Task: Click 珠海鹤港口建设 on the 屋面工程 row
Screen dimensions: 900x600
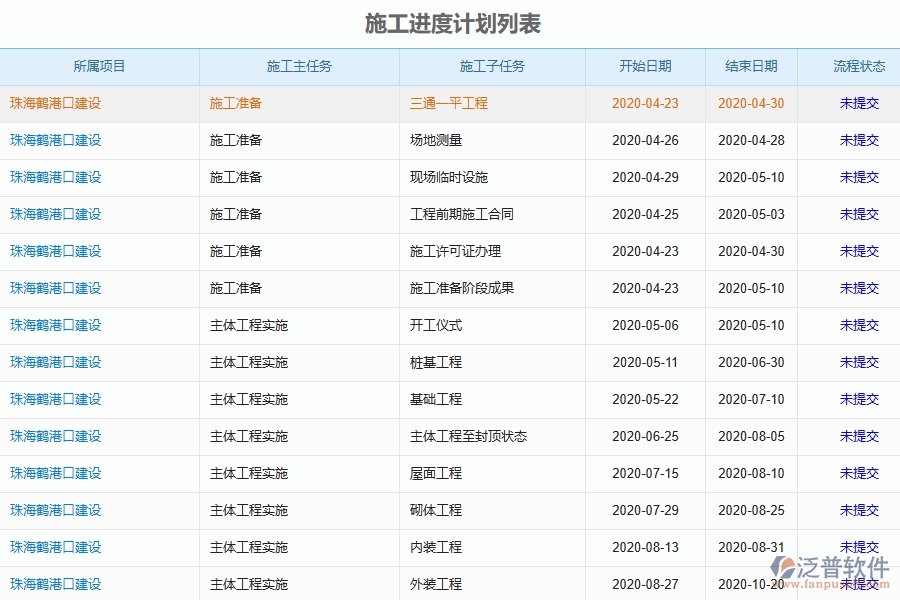Action: pos(57,473)
